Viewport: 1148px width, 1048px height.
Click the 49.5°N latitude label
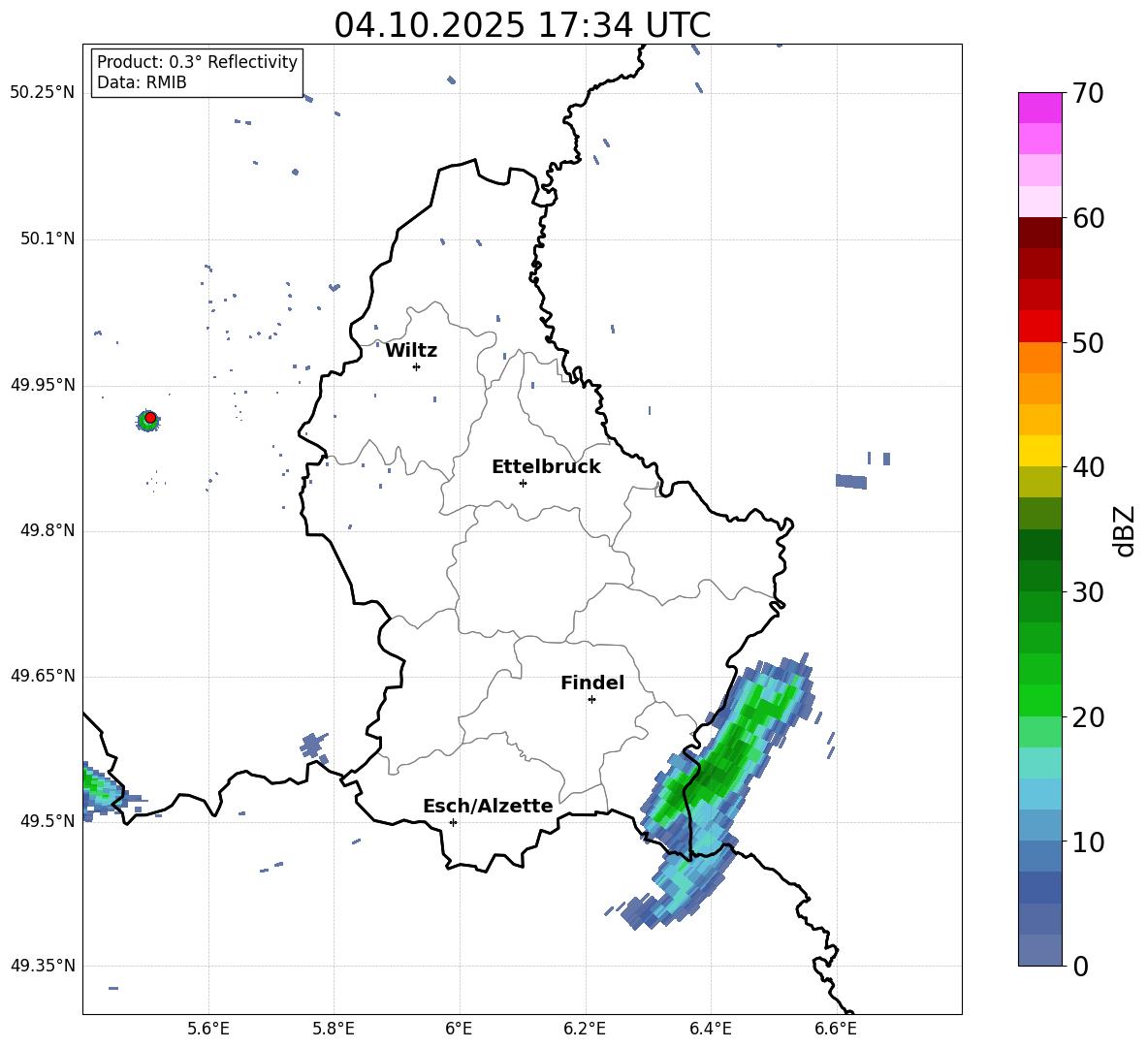(x=48, y=821)
